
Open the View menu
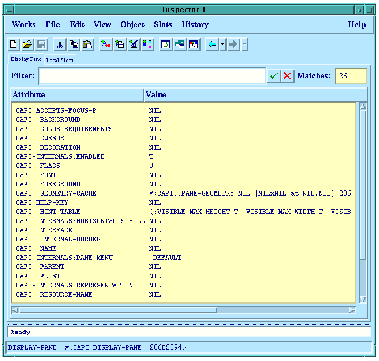(x=102, y=24)
